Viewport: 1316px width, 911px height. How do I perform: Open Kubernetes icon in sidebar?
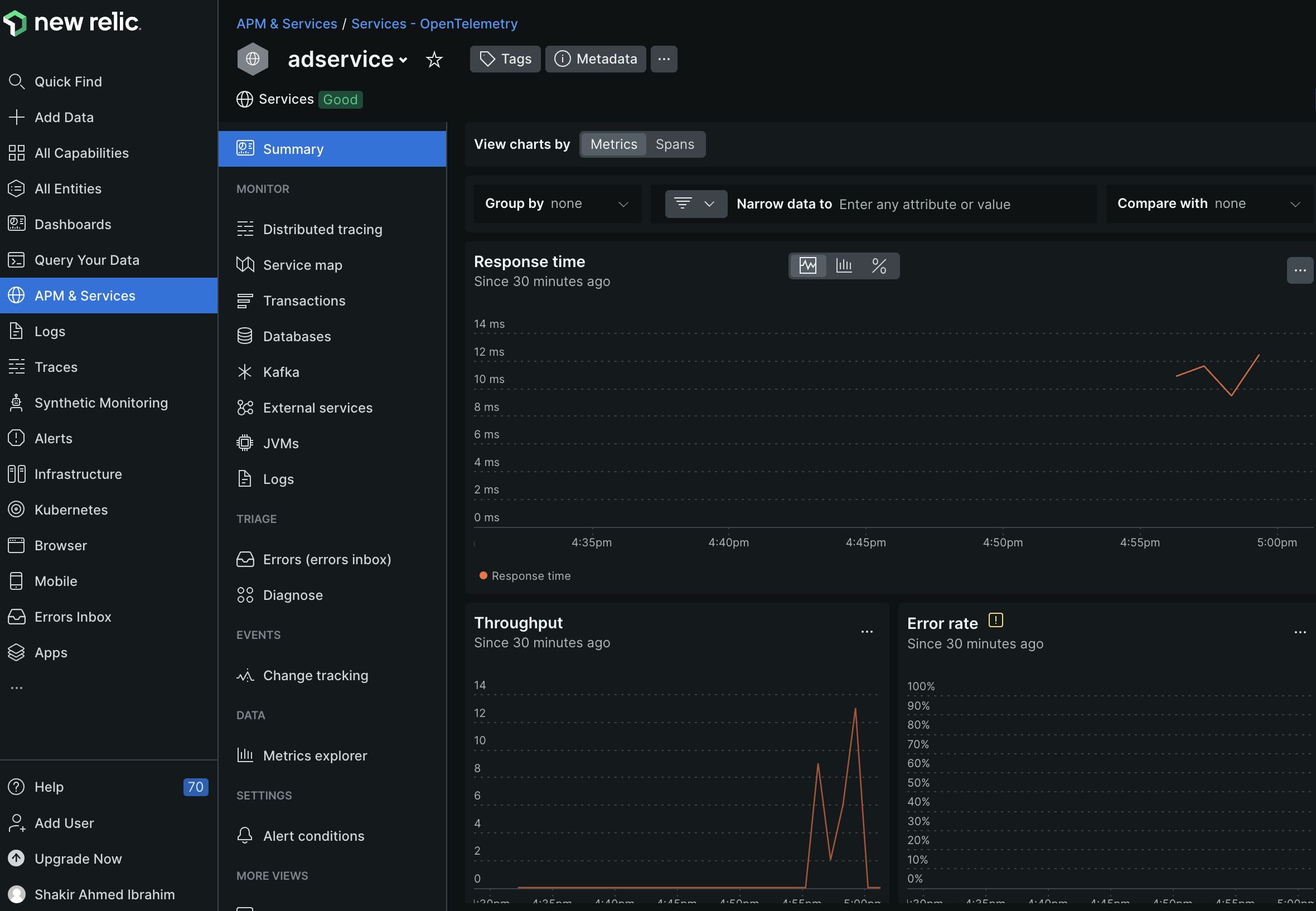coord(17,509)
